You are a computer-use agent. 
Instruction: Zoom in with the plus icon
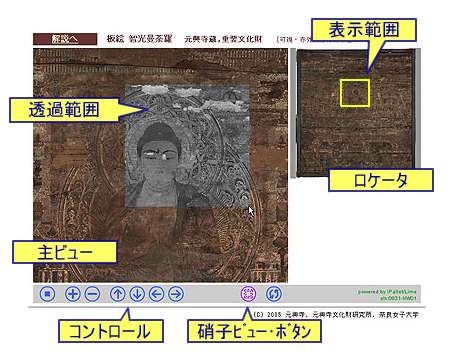click(x=72, y=294)
